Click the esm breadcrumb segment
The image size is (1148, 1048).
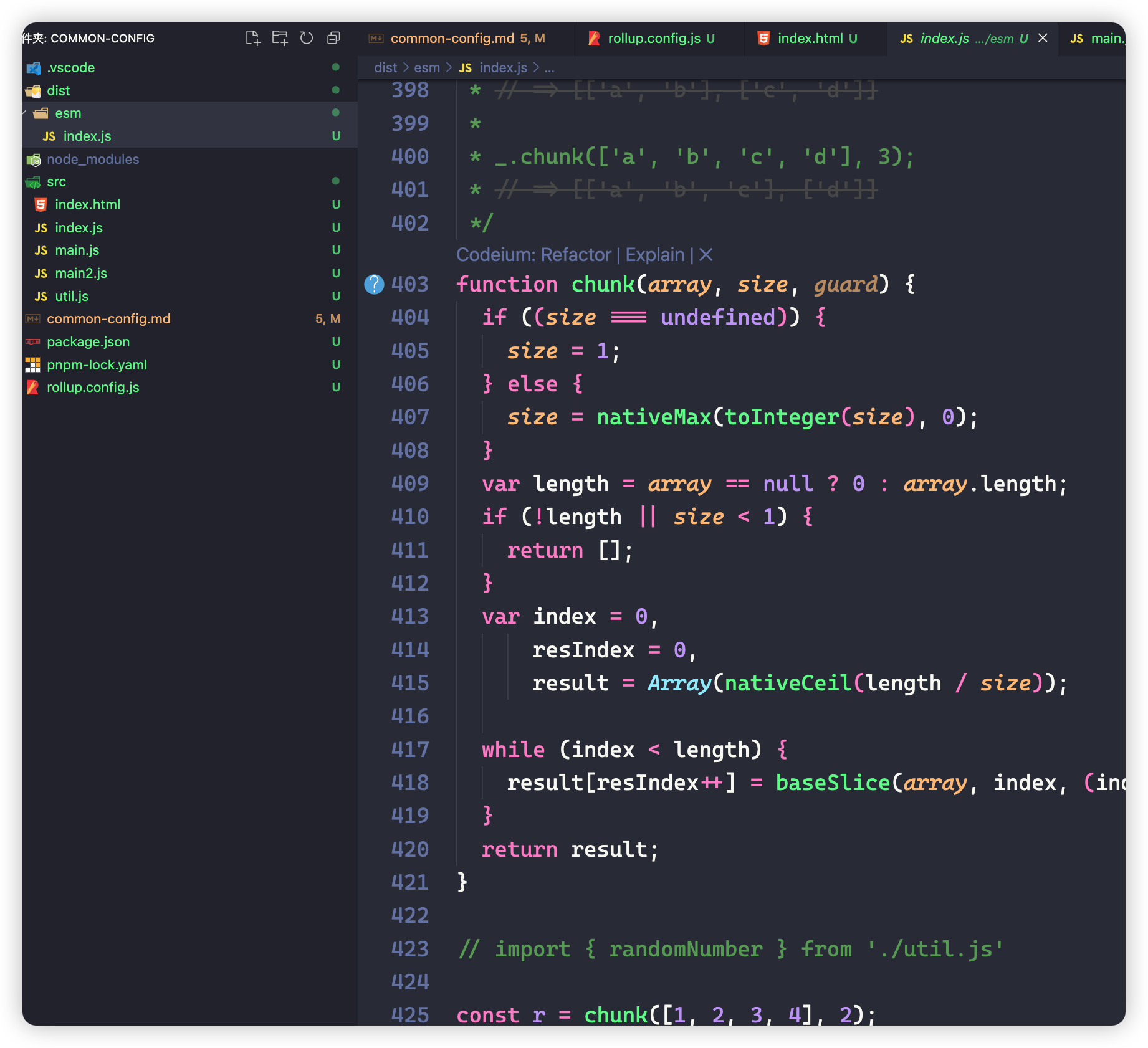(427, 67)
